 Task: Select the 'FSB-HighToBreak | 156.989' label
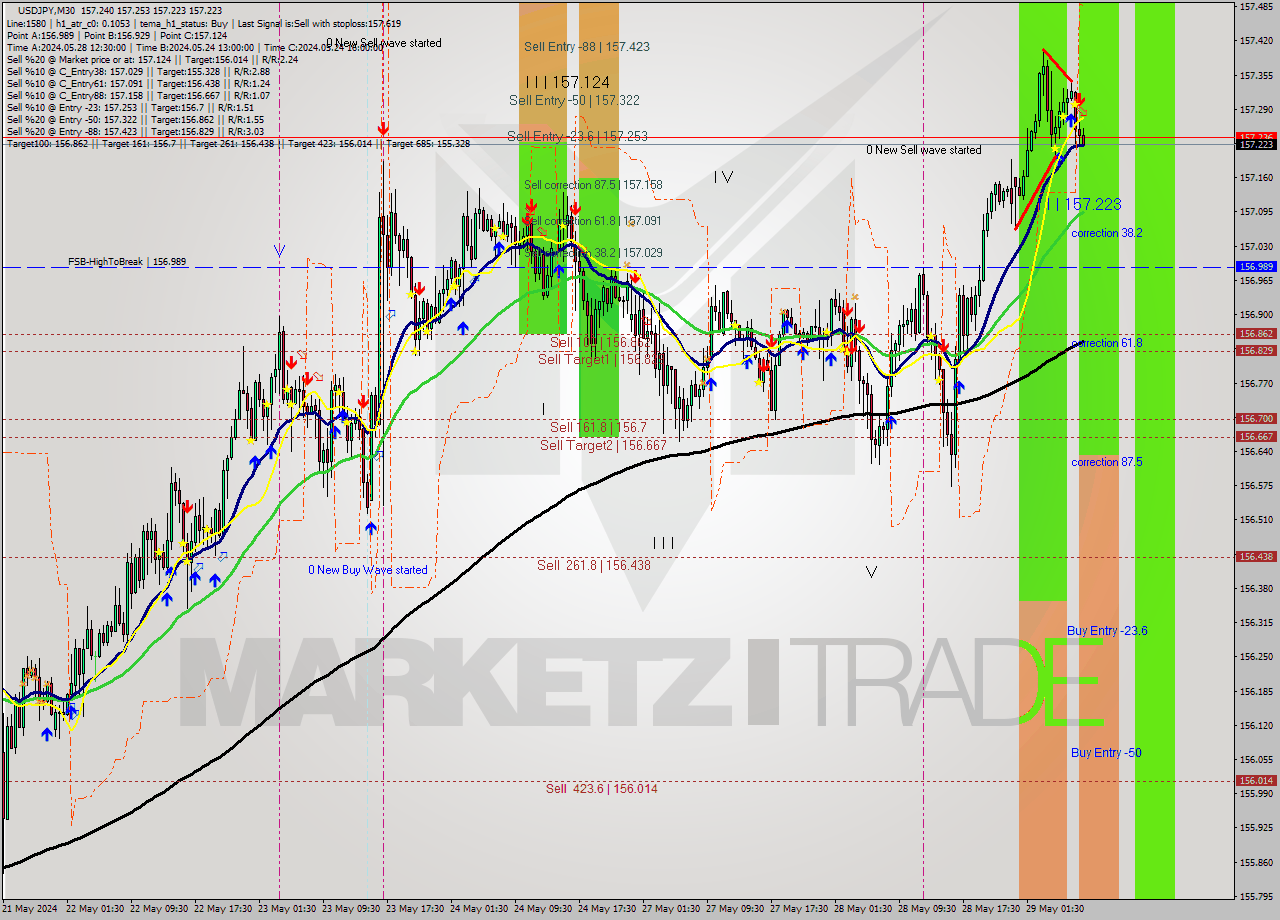[x=127, y=262]
